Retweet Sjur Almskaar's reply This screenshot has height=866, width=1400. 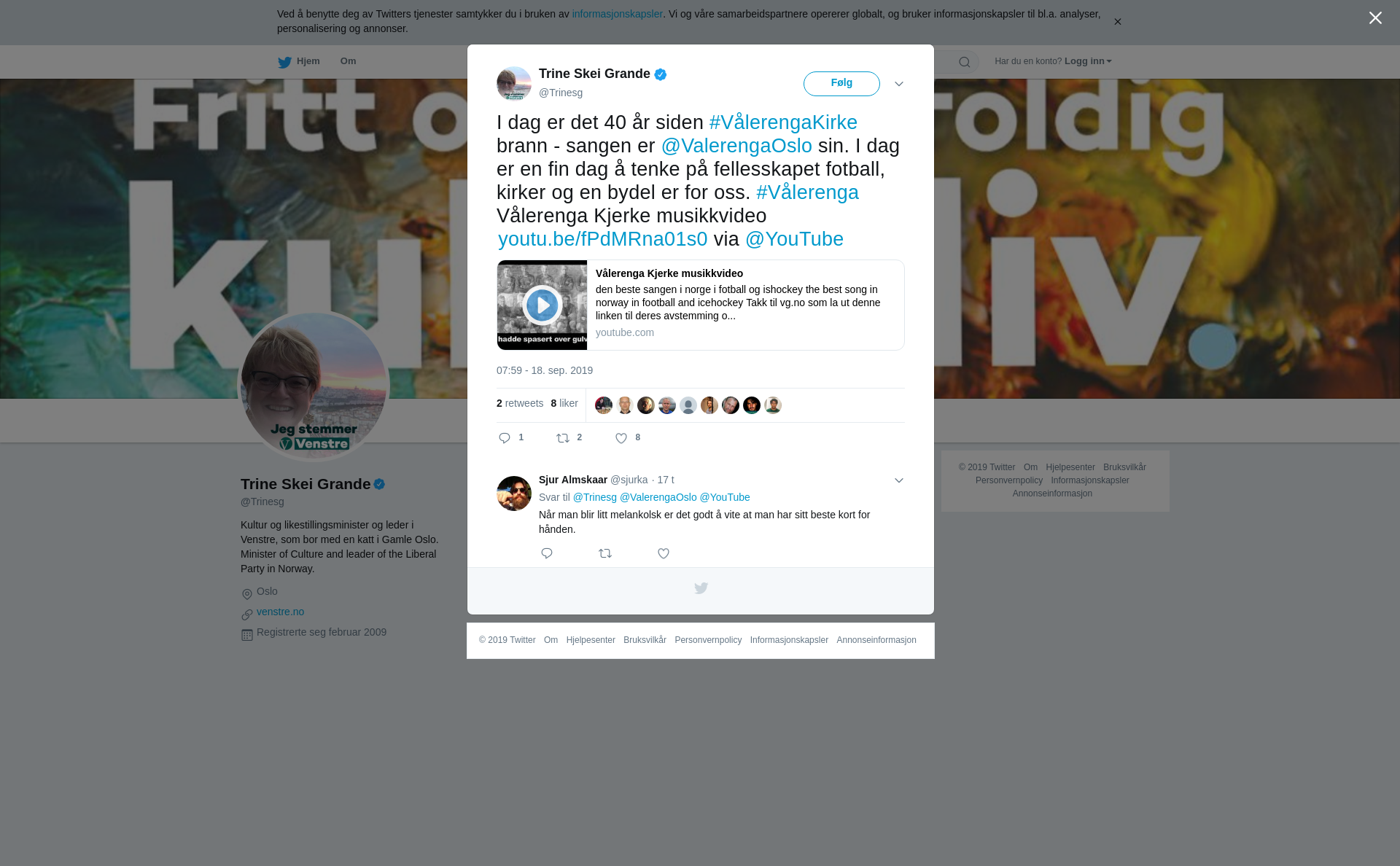(605, 553)
